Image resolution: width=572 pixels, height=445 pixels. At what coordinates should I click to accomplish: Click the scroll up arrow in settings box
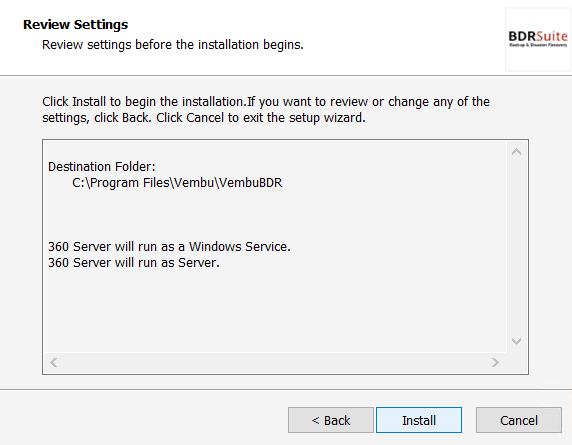516,152
